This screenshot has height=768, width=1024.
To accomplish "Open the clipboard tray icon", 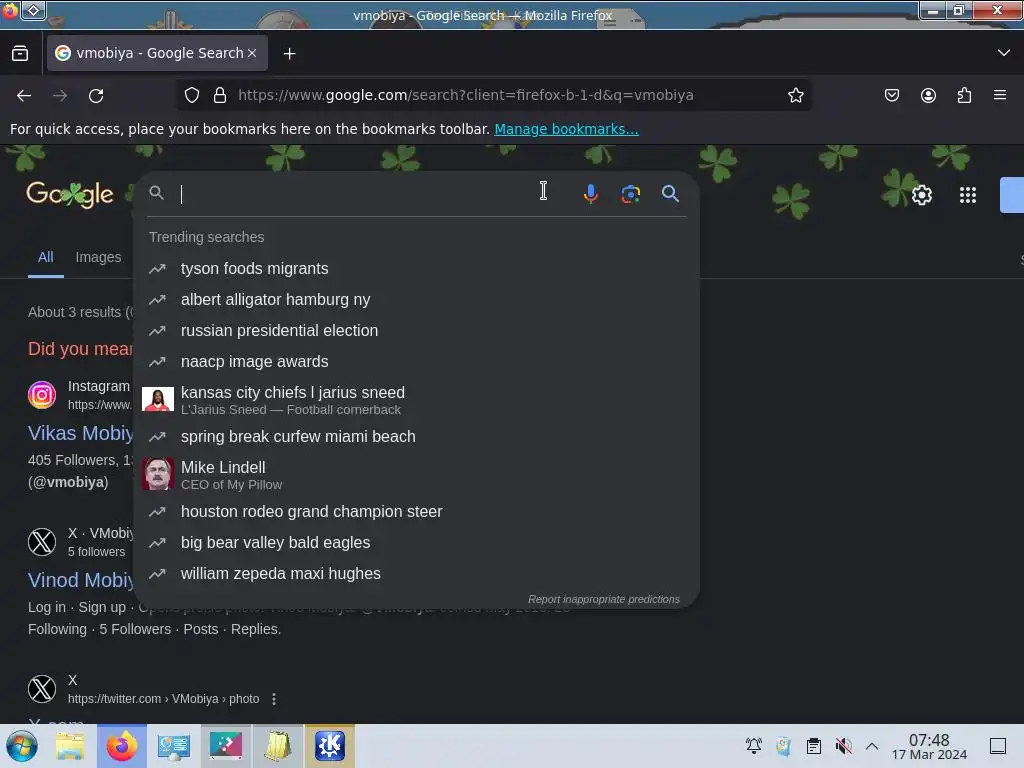I will [x=814, y=746].
